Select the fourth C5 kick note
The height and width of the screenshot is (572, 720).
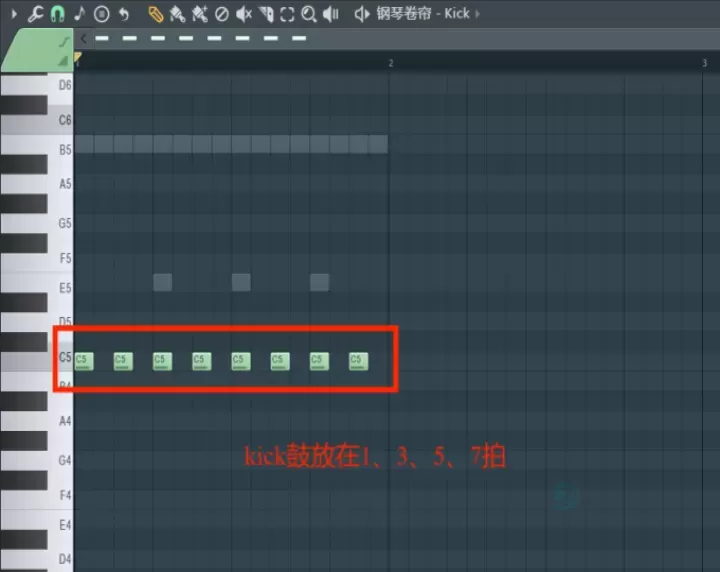tap(202, 361)
